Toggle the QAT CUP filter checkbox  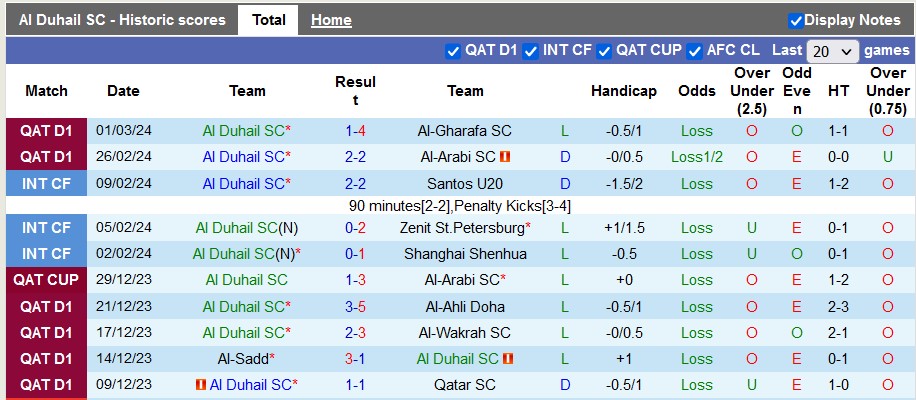tap(604, 51)
